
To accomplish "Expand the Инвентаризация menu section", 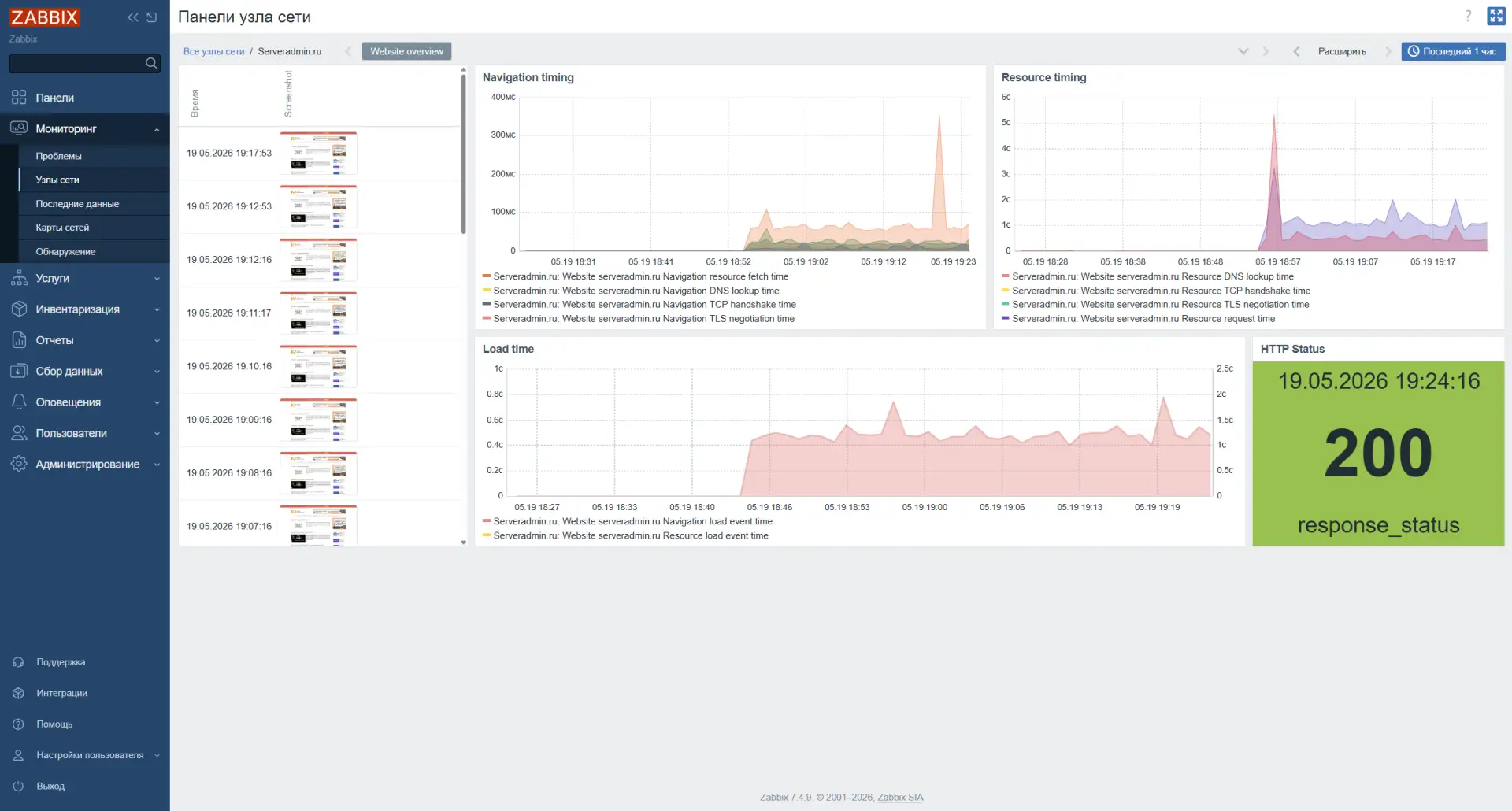I will point(85,309).
